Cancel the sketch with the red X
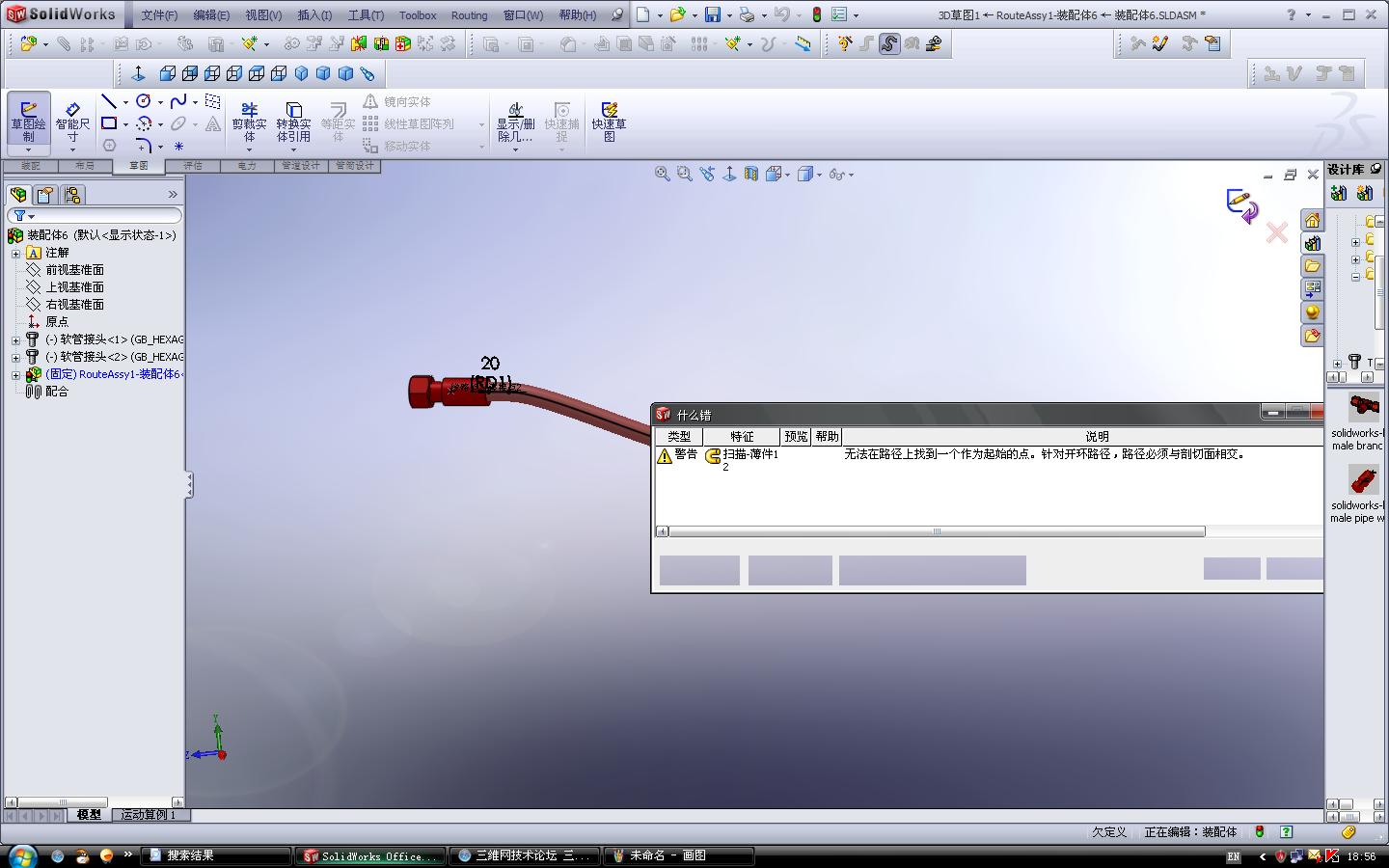This screenshot has height=868, width=1389. tap(1277, 232)
